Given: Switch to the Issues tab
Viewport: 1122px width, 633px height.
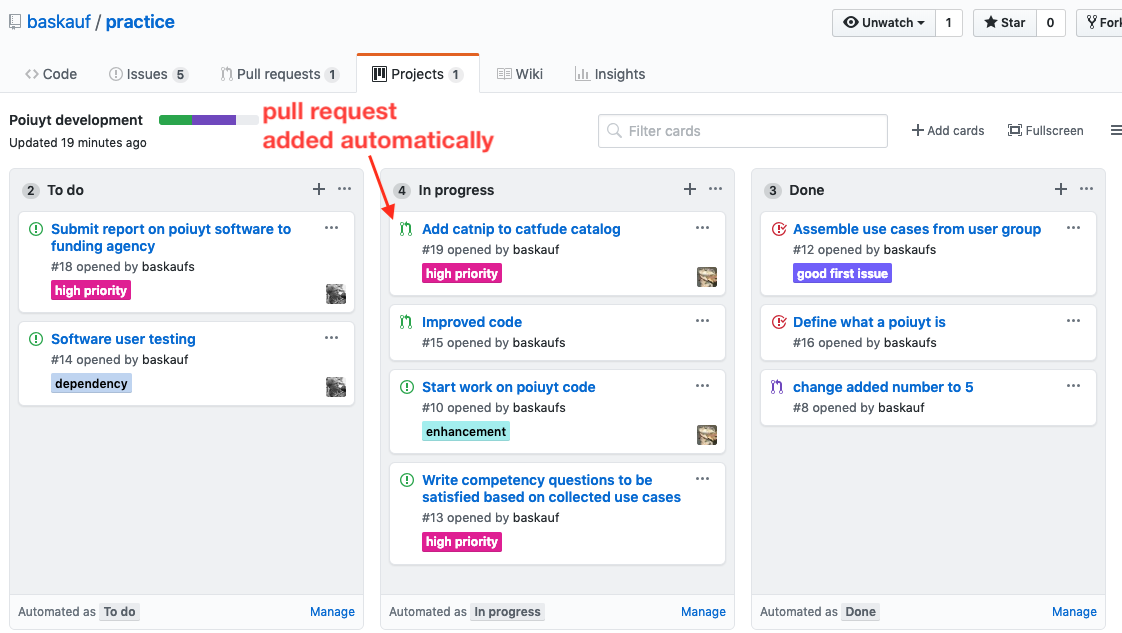Looking at the screenshot, I should coord(148,74).
